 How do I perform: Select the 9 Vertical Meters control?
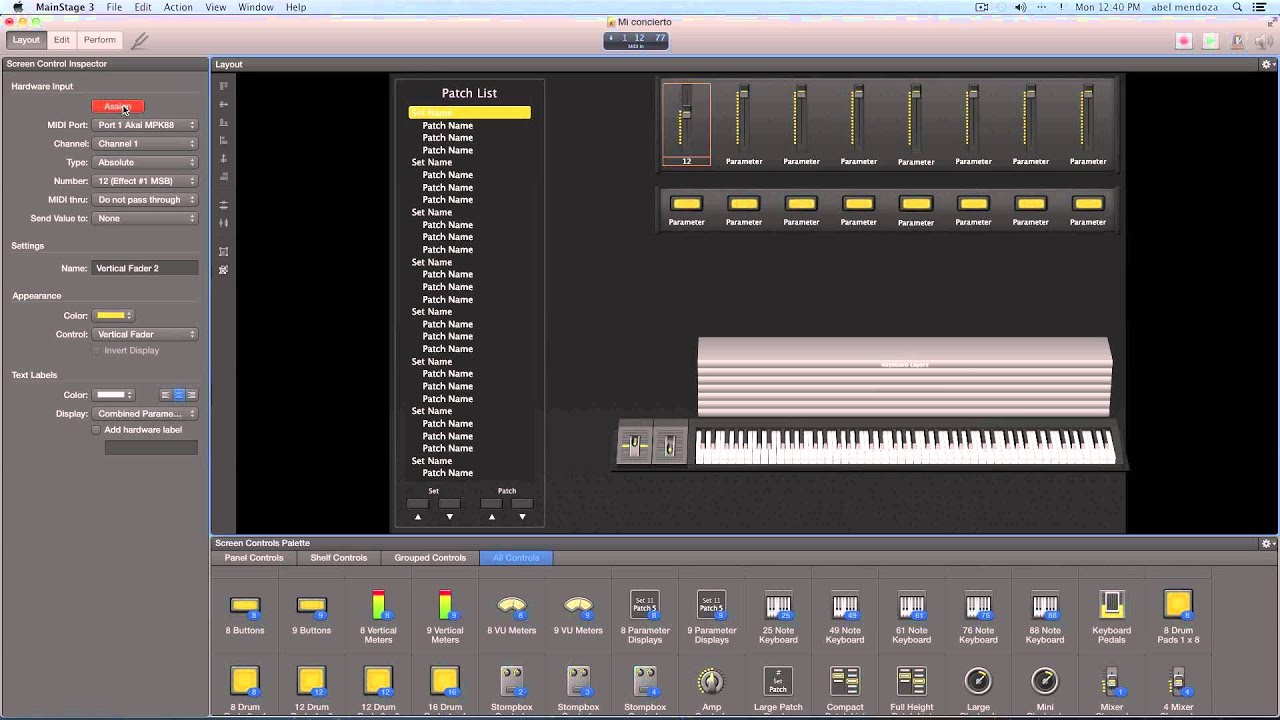click(x=445, y=616)
